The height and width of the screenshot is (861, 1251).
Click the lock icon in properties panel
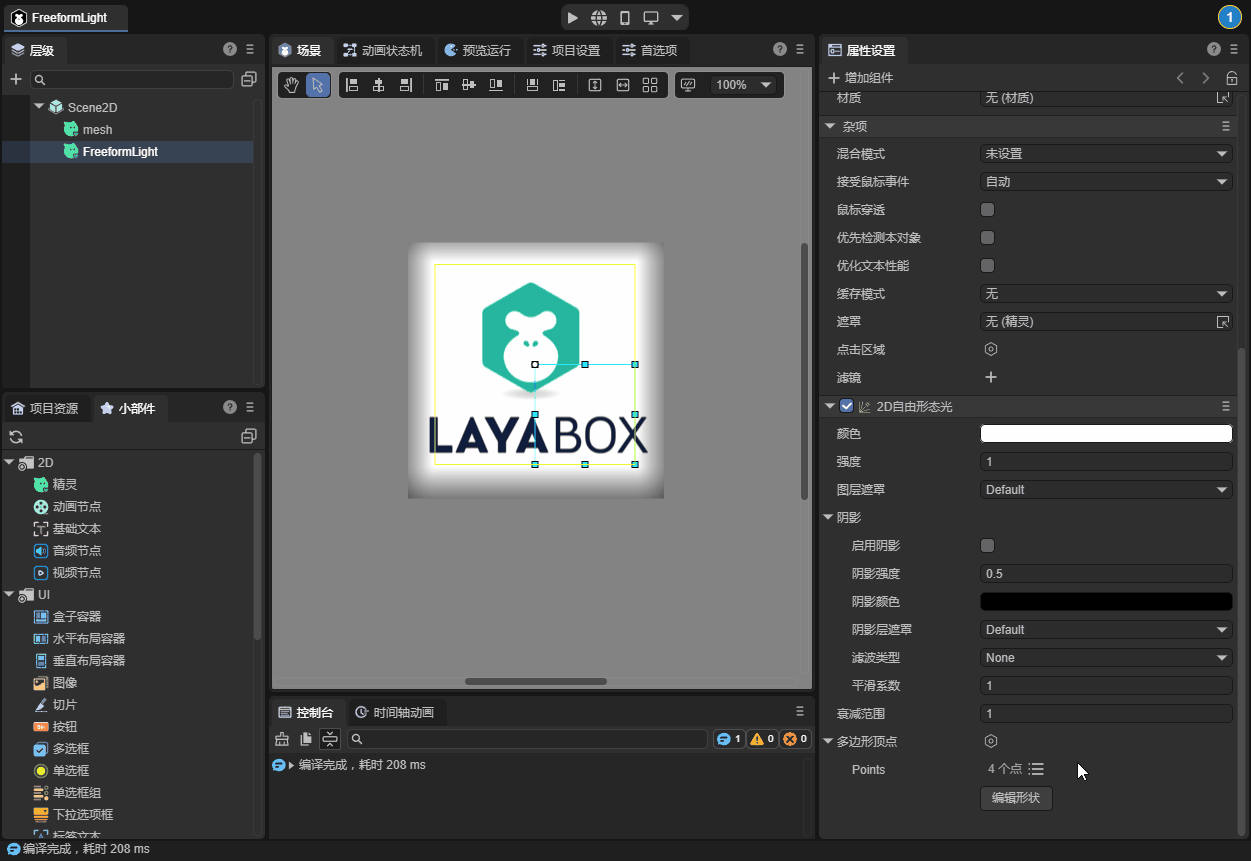[x=1232, y=78]
